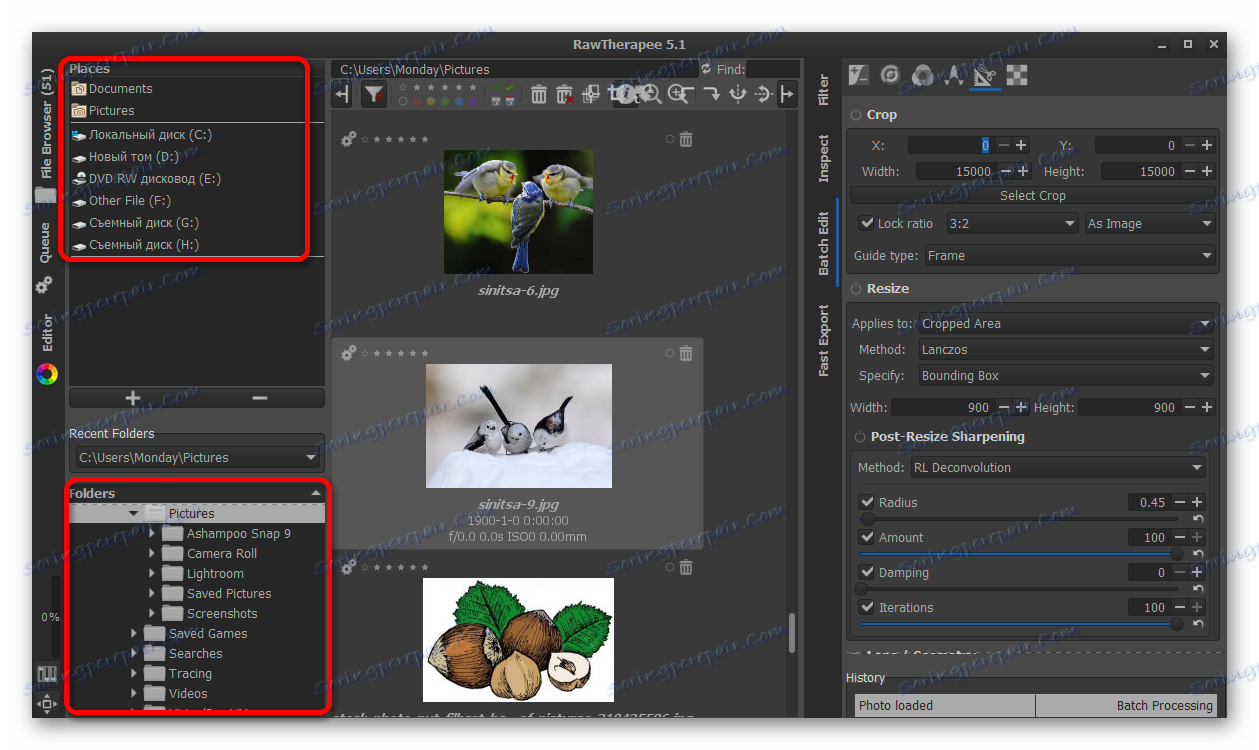Click the lowest icon in the left sidebar

[x=46, y=704]
